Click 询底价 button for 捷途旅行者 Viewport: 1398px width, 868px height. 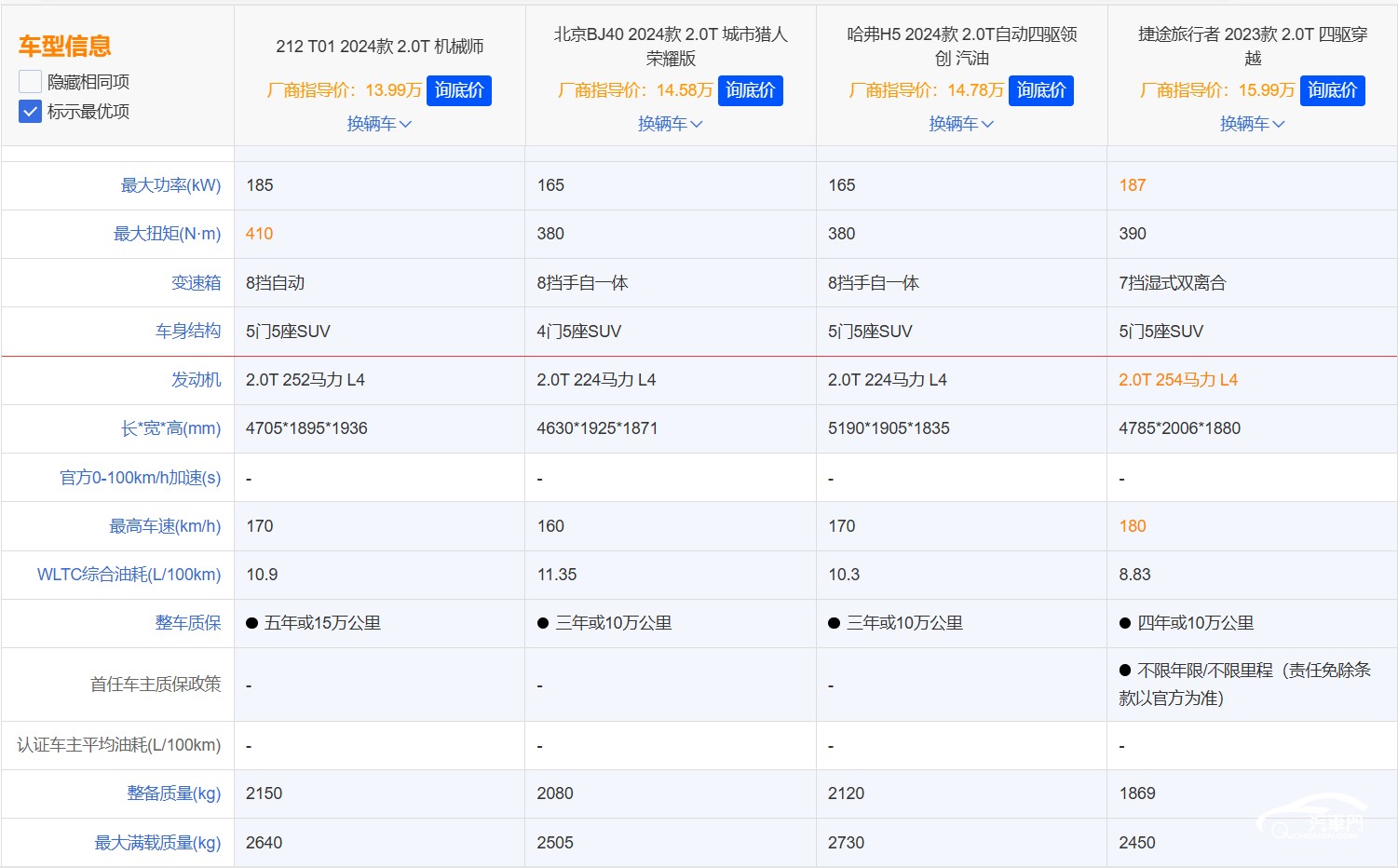(1332, 90)
